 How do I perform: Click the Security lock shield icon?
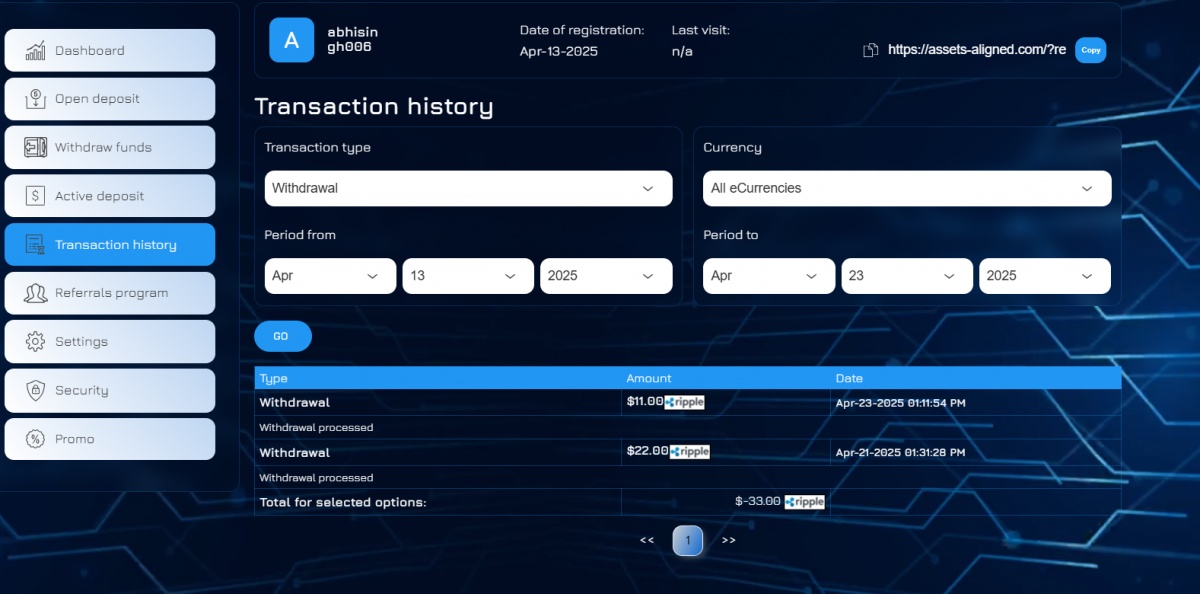tap(36, 390)
